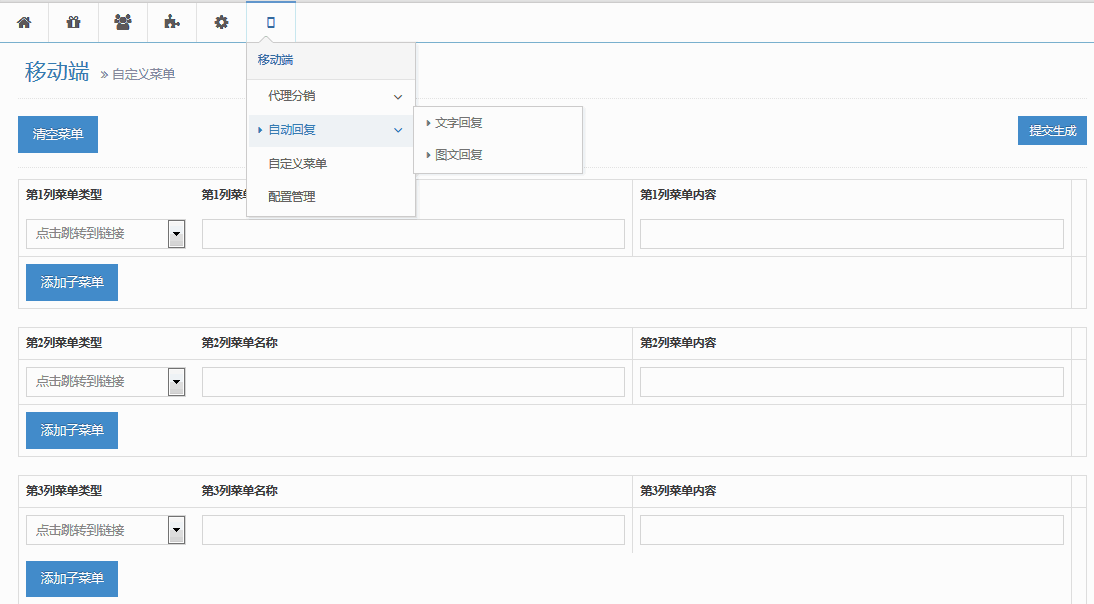Click the 第2列菜单名称 input box
The height and width of the screenshot is (604, 1094).
(413, 382)
